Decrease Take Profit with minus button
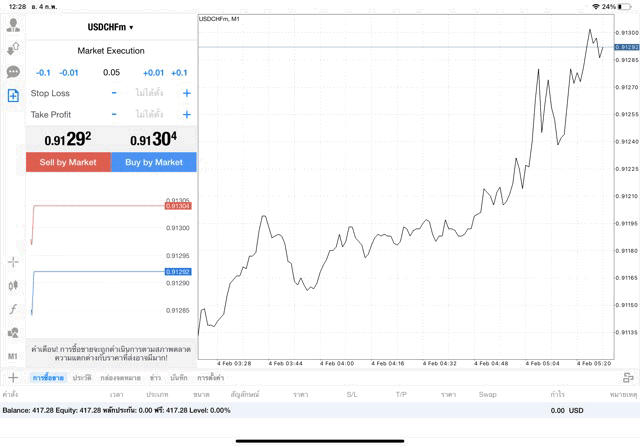This screenshot has height=447, width=640. pyautogui.click(x=114, y=115)
